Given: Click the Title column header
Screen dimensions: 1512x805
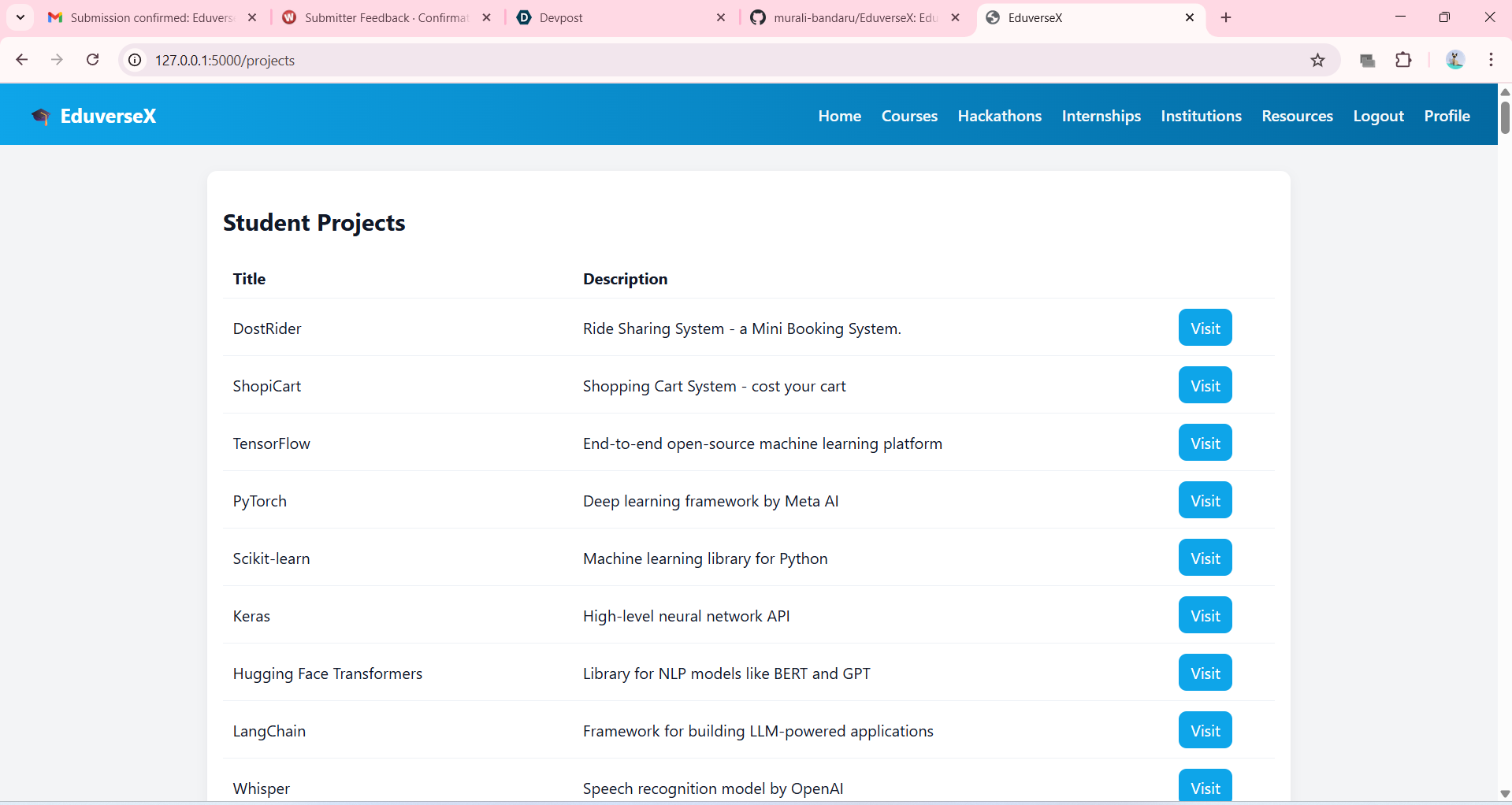Looking at the screenshot, I should (249, 279).
